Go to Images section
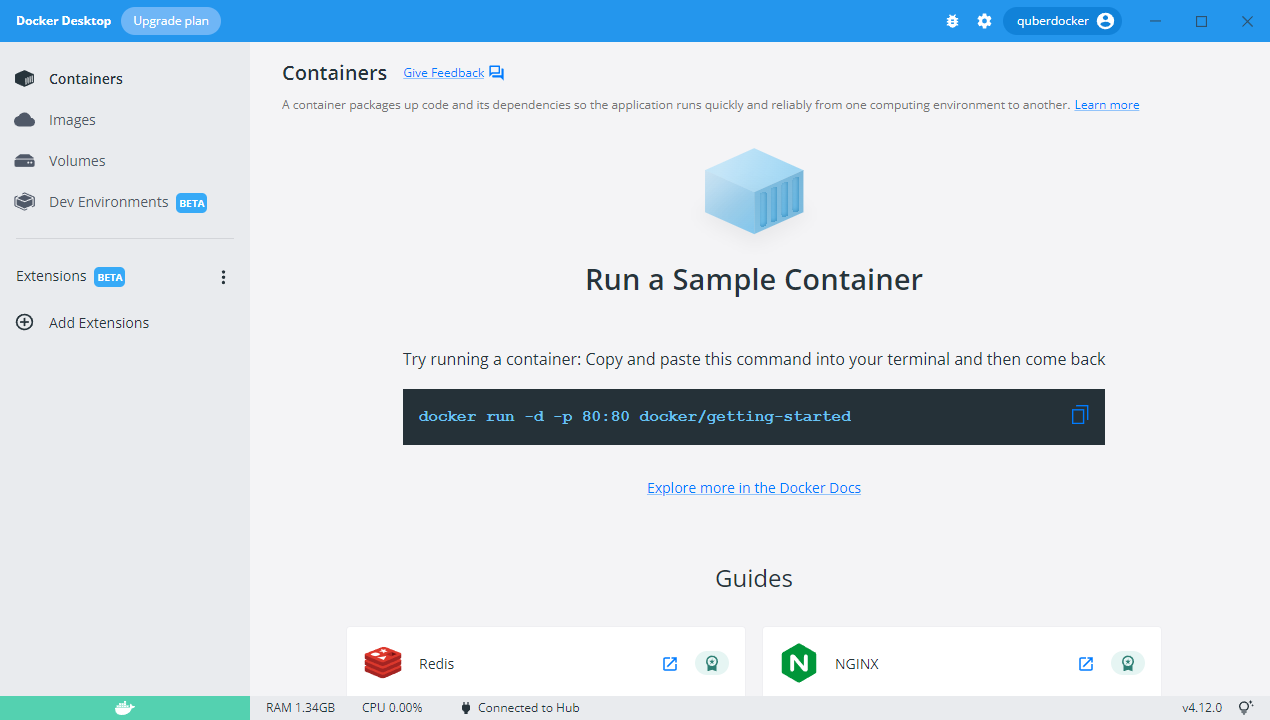This screenshot has width=1270, height=720. pos(72,120)
